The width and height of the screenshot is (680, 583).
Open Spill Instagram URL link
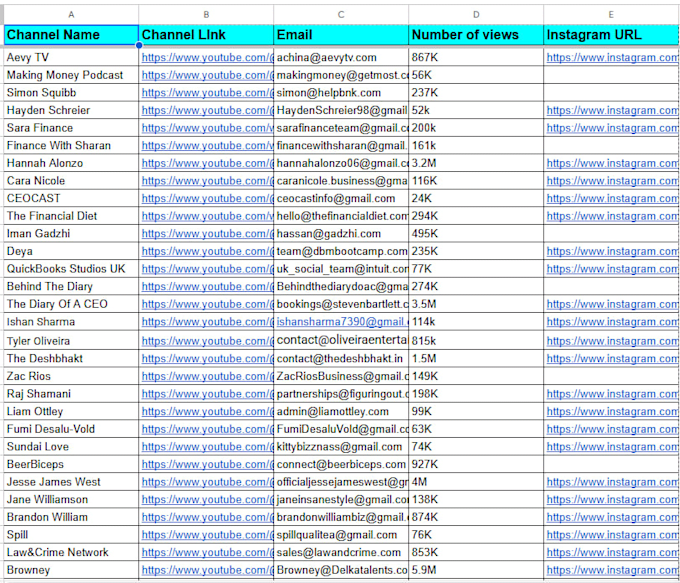point(612,535)
